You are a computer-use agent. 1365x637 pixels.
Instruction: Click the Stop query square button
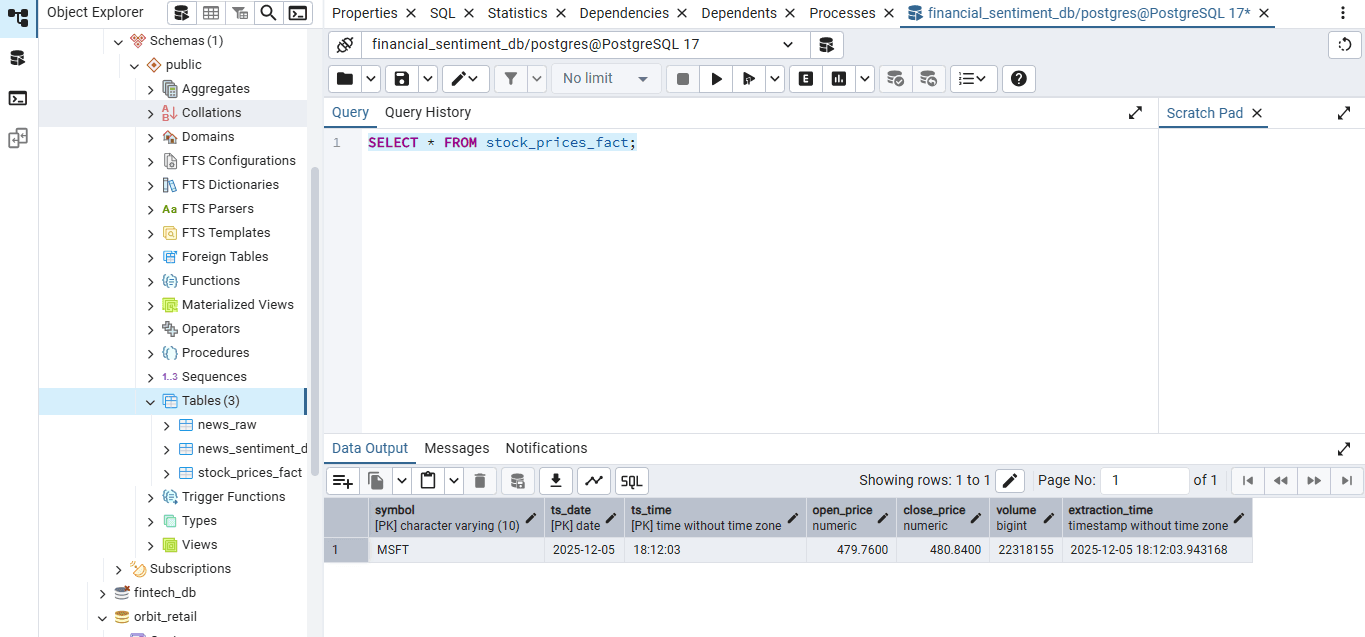683,78
